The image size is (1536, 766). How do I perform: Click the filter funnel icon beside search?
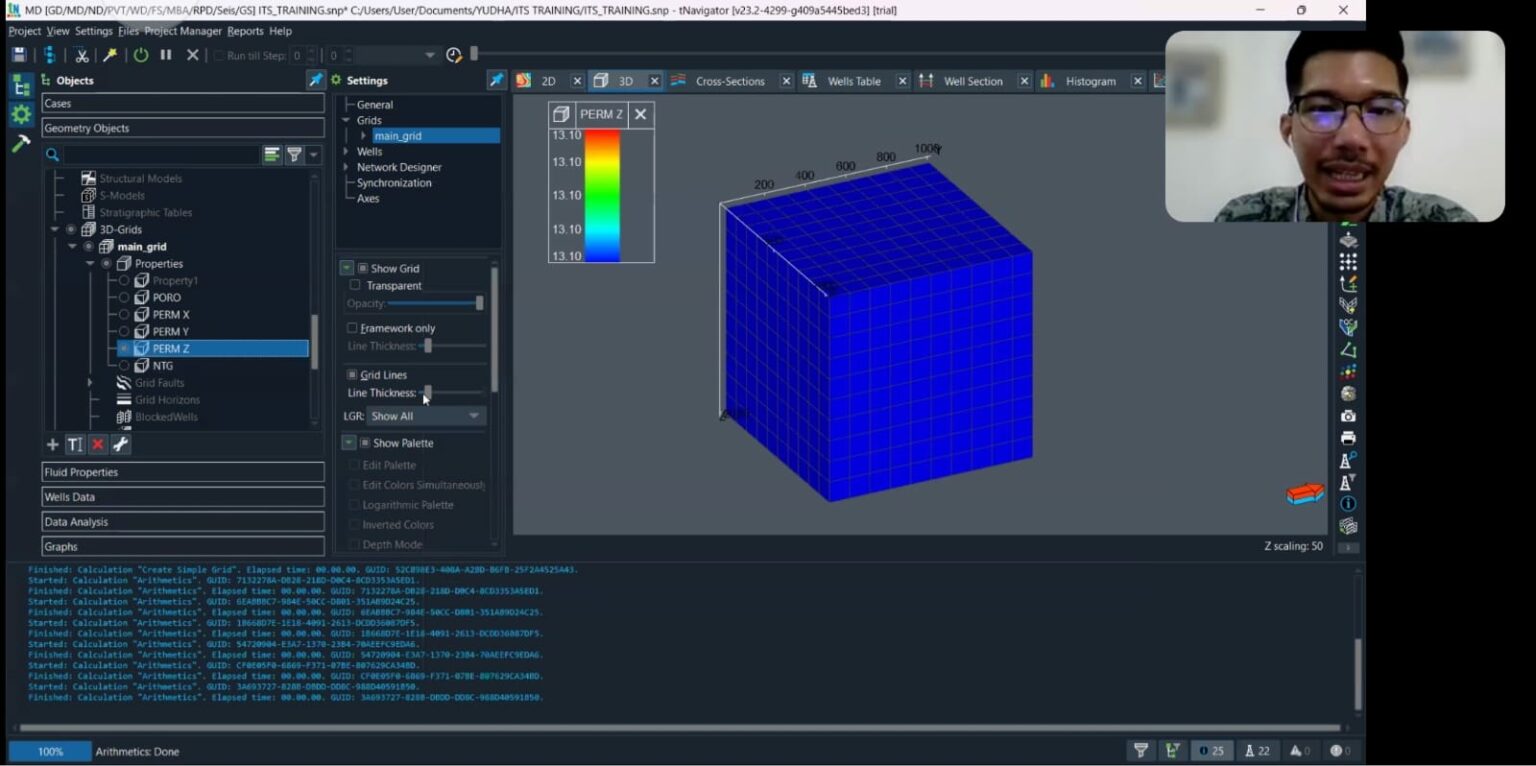tap(294, 155)
